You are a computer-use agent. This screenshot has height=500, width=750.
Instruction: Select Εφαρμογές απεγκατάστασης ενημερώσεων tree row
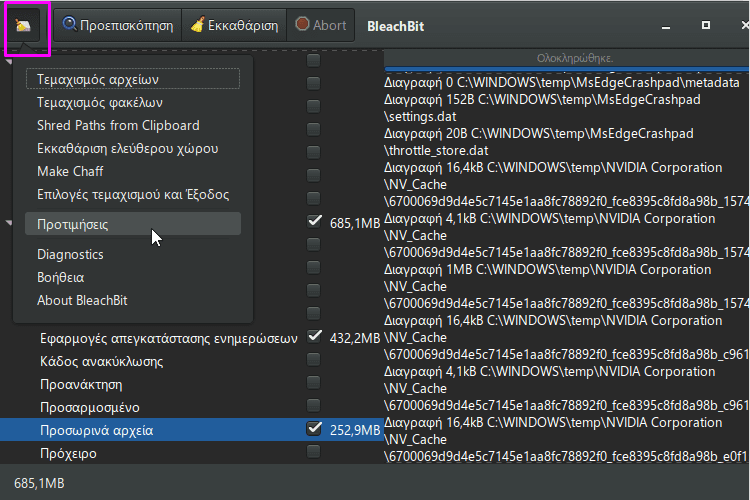click(191, 338)
